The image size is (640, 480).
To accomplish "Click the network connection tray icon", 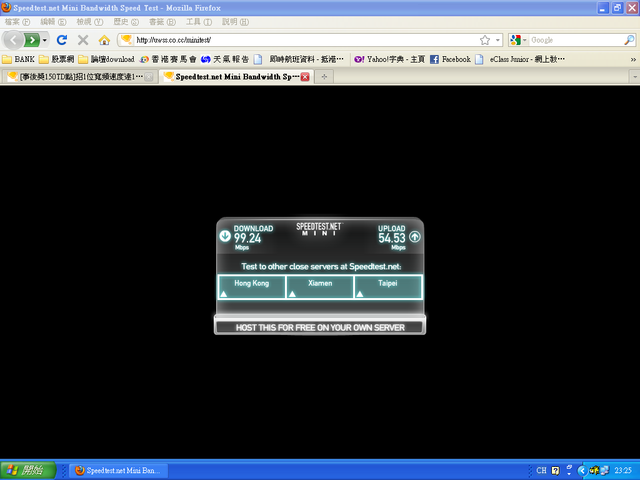I will (604, 470).
